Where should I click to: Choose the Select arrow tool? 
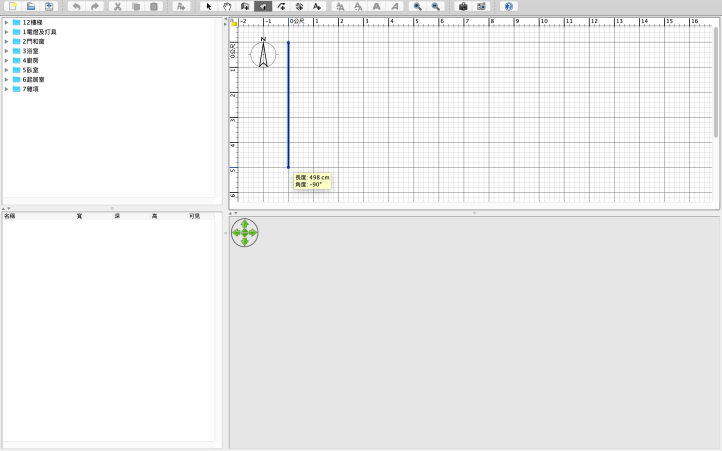(209, 6)
